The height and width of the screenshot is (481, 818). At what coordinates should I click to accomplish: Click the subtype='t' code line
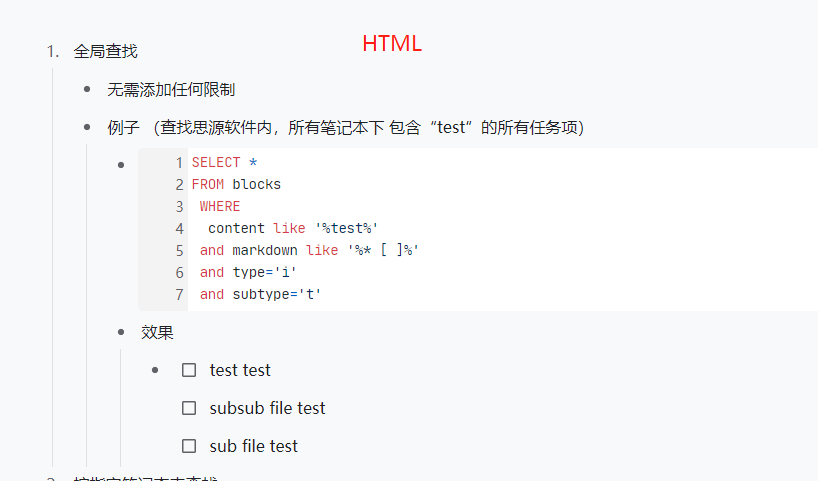[260, 294]
